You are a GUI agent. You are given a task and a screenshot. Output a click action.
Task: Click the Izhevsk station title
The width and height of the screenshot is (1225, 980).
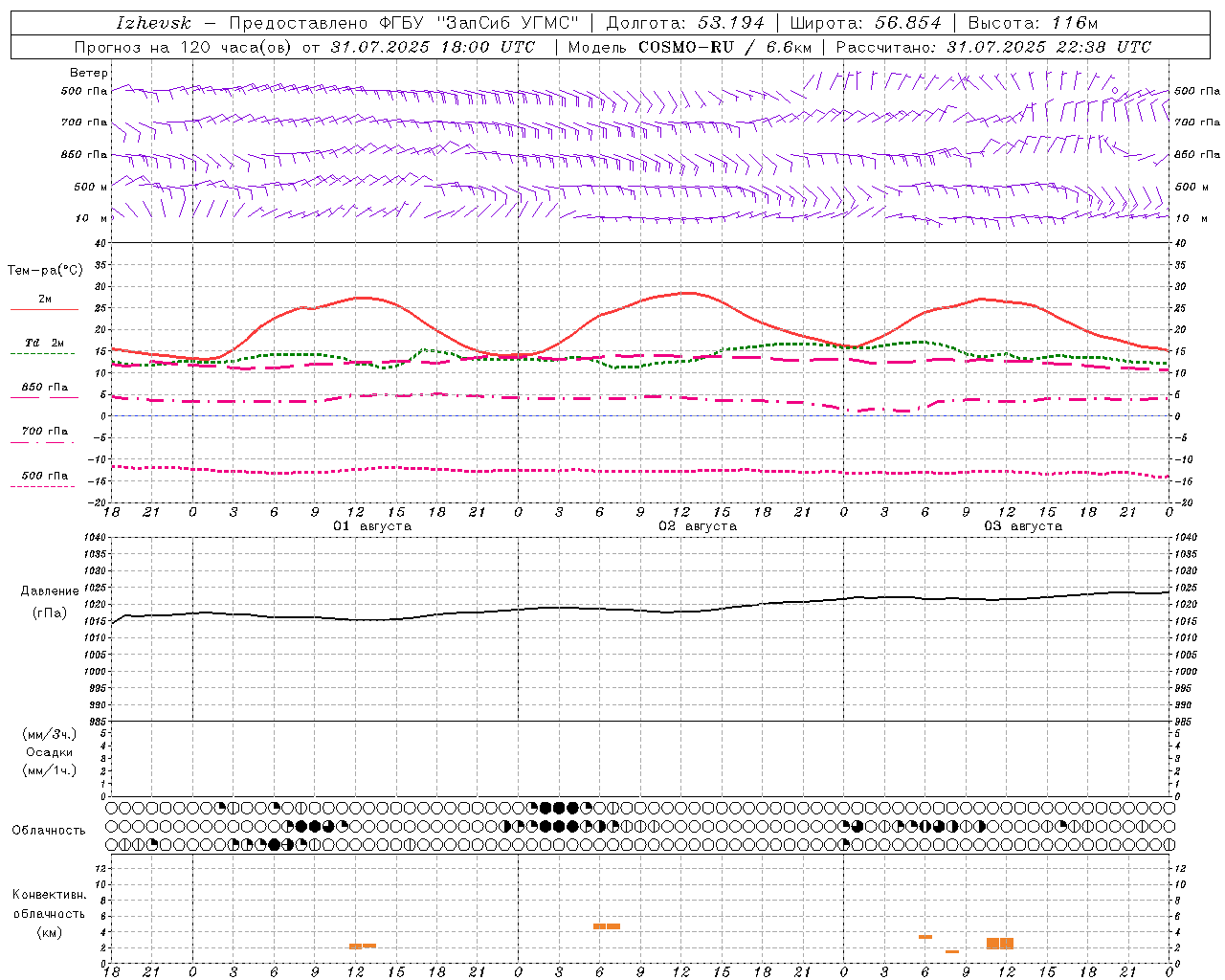(x=154, y=23)
